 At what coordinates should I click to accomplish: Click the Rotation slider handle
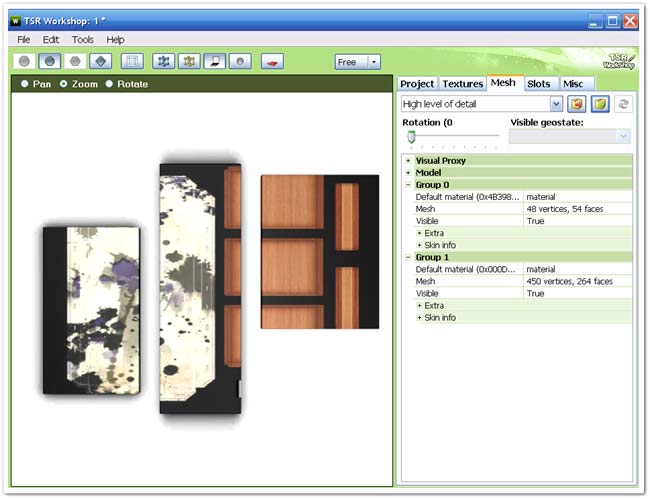pyautogui.click(x=411, y=136)
